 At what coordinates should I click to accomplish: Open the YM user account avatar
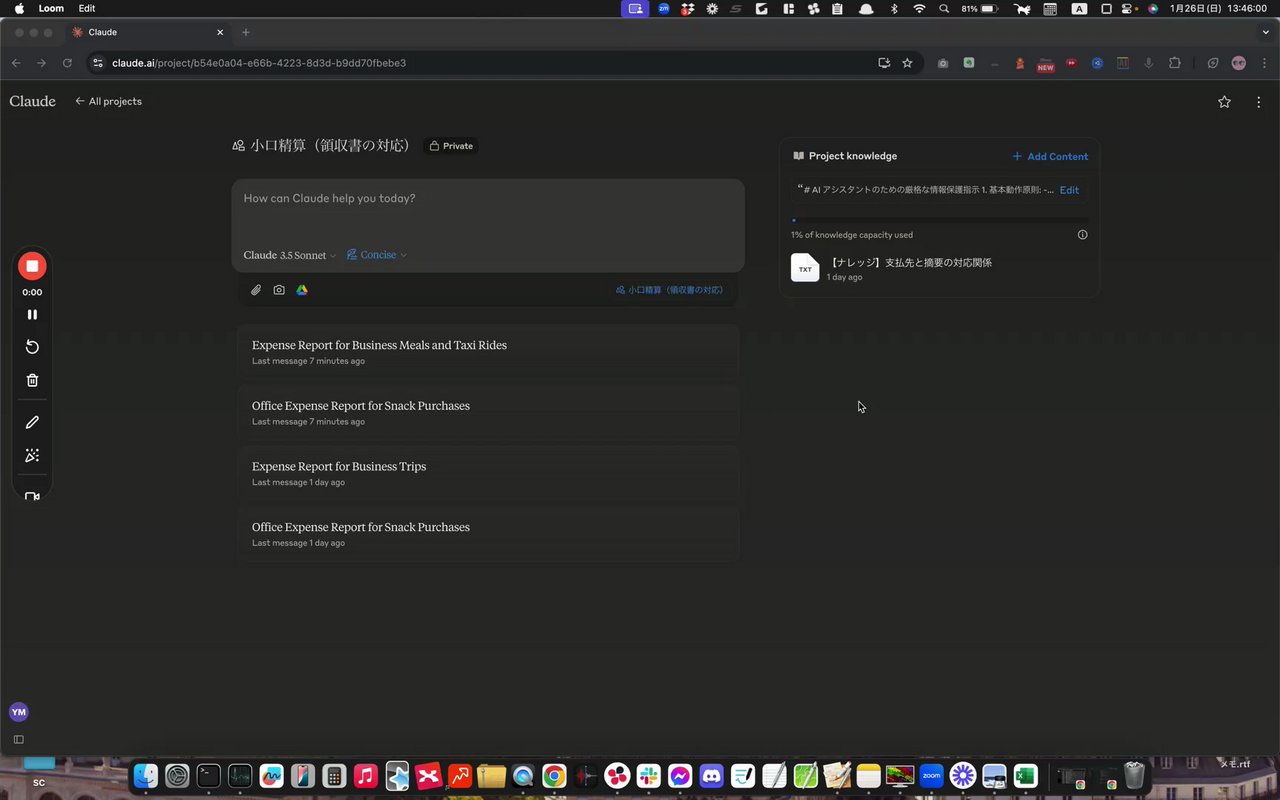click(x=18, y=712)
